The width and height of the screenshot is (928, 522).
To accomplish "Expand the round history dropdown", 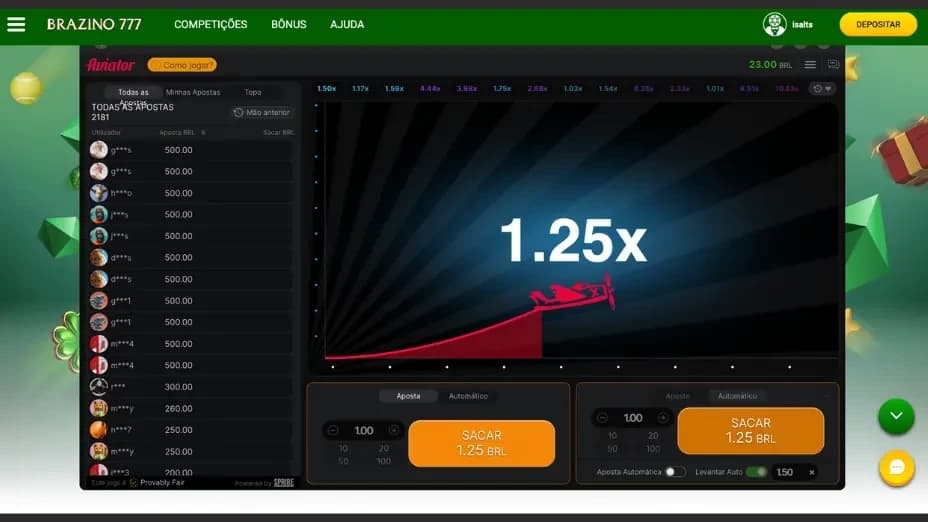I will click(x=822, y=88).
